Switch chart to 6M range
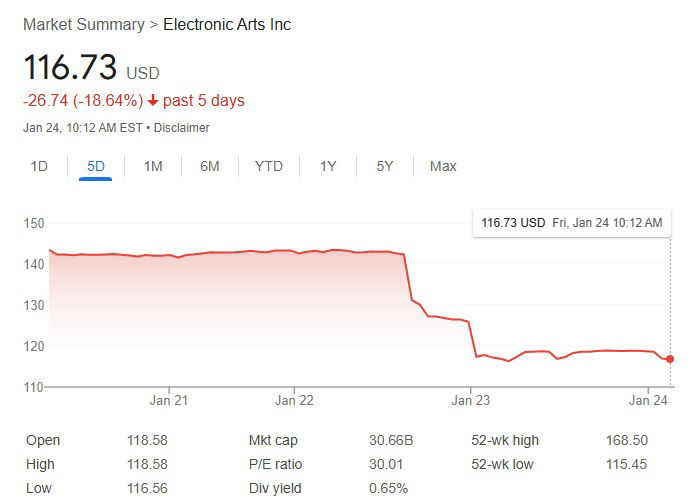The width and height of the screenshot is (691, 502). [210, 166]
